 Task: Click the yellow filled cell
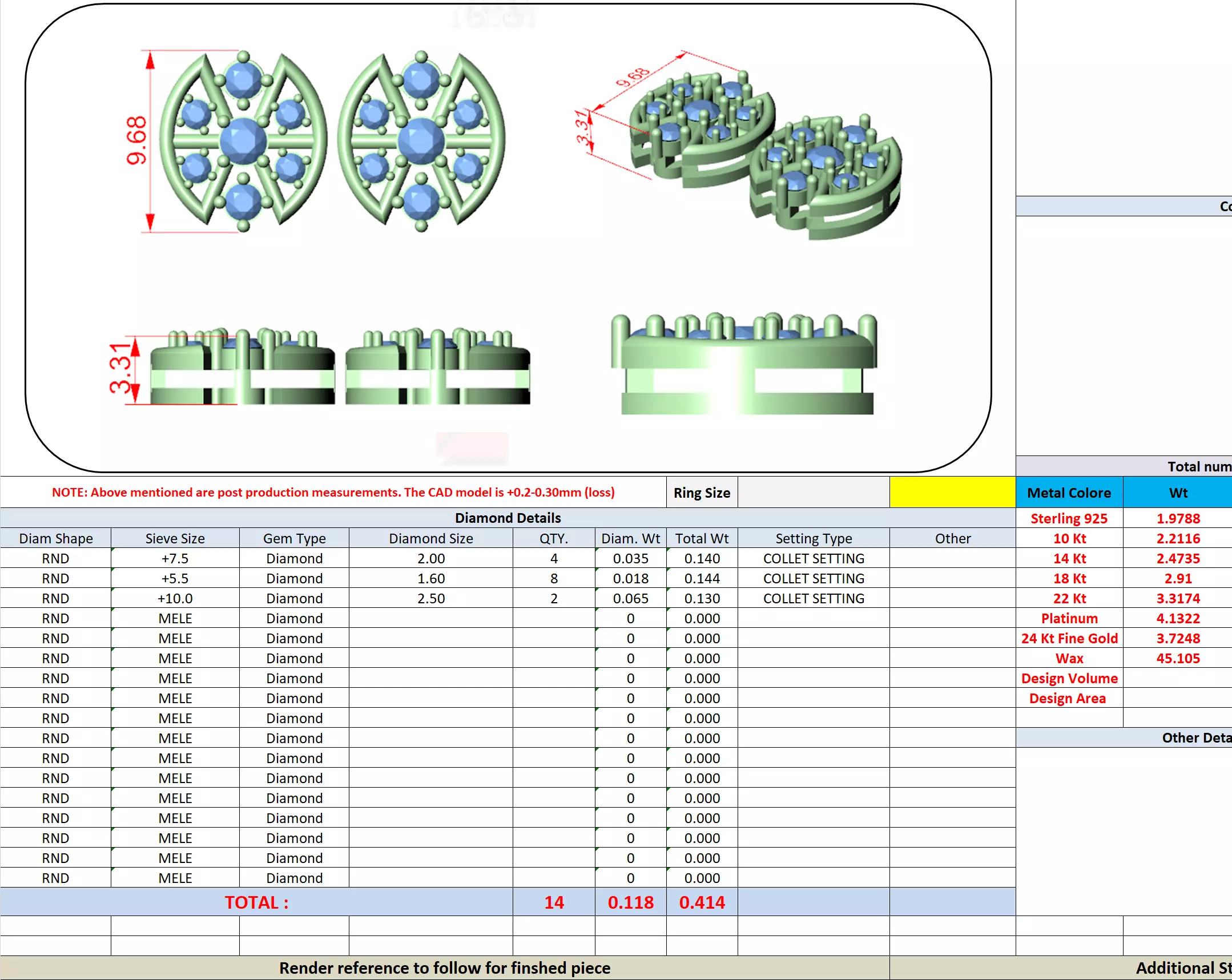952,492
